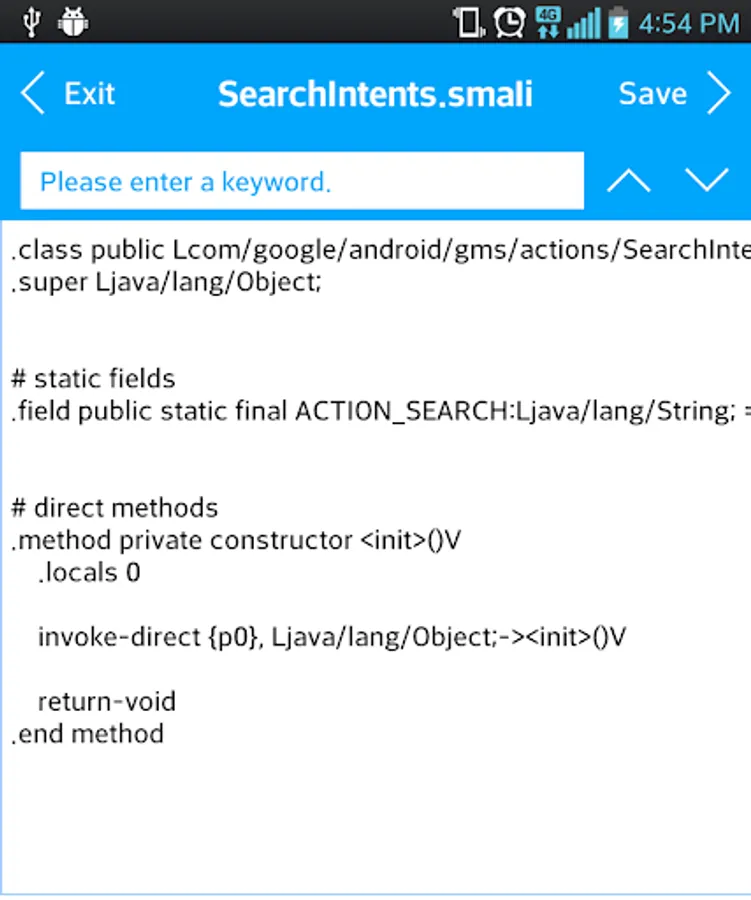The image size is (751, 900).
Task: Place cursor on the .locals 0 line
Action: click(x=89, y=572)
